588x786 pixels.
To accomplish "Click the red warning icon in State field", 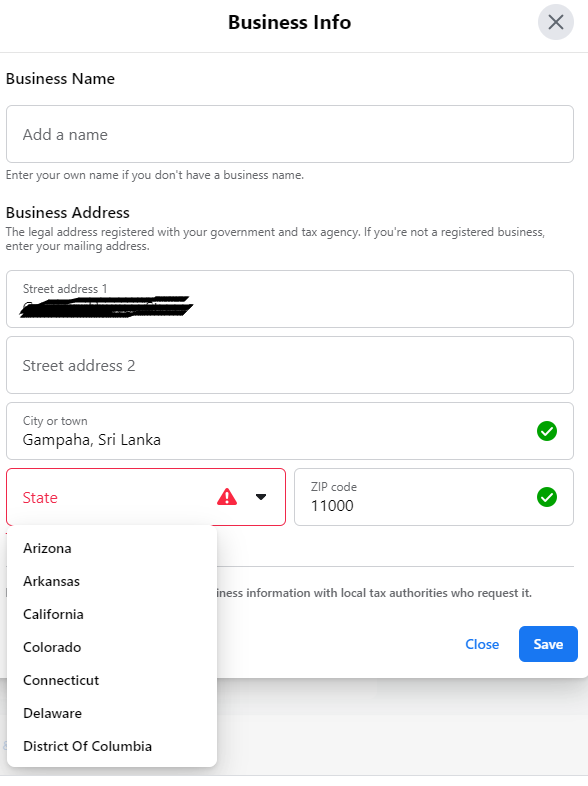I will click(227, 497).
